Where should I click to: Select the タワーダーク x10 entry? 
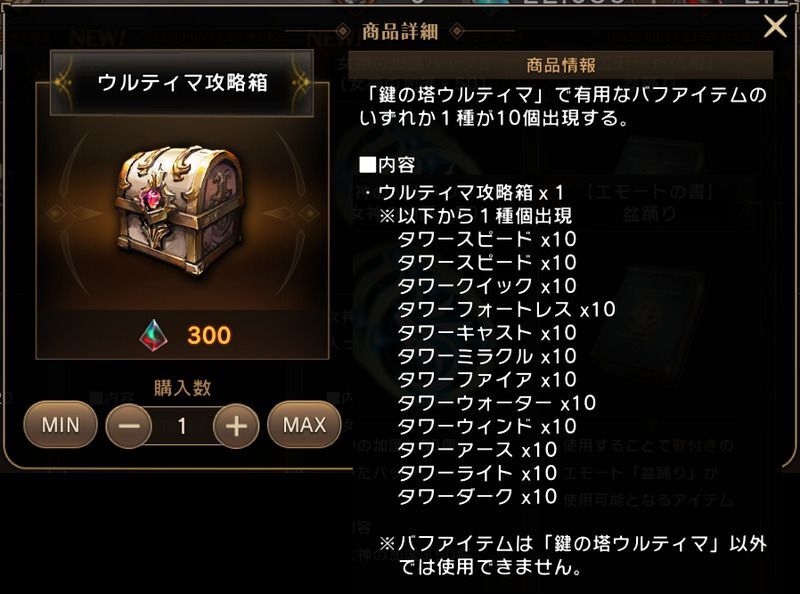pyautogui.click(x=477, y=497)
